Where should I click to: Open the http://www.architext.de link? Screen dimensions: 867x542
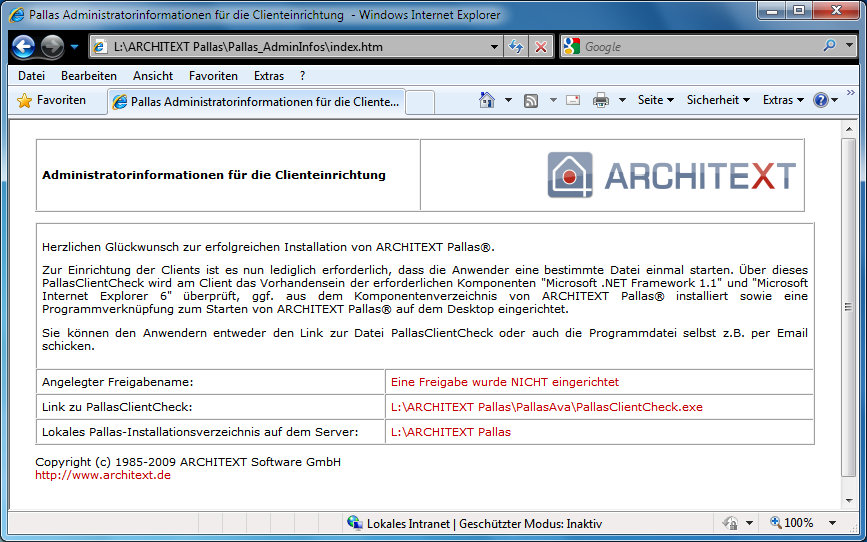point(103,475)
